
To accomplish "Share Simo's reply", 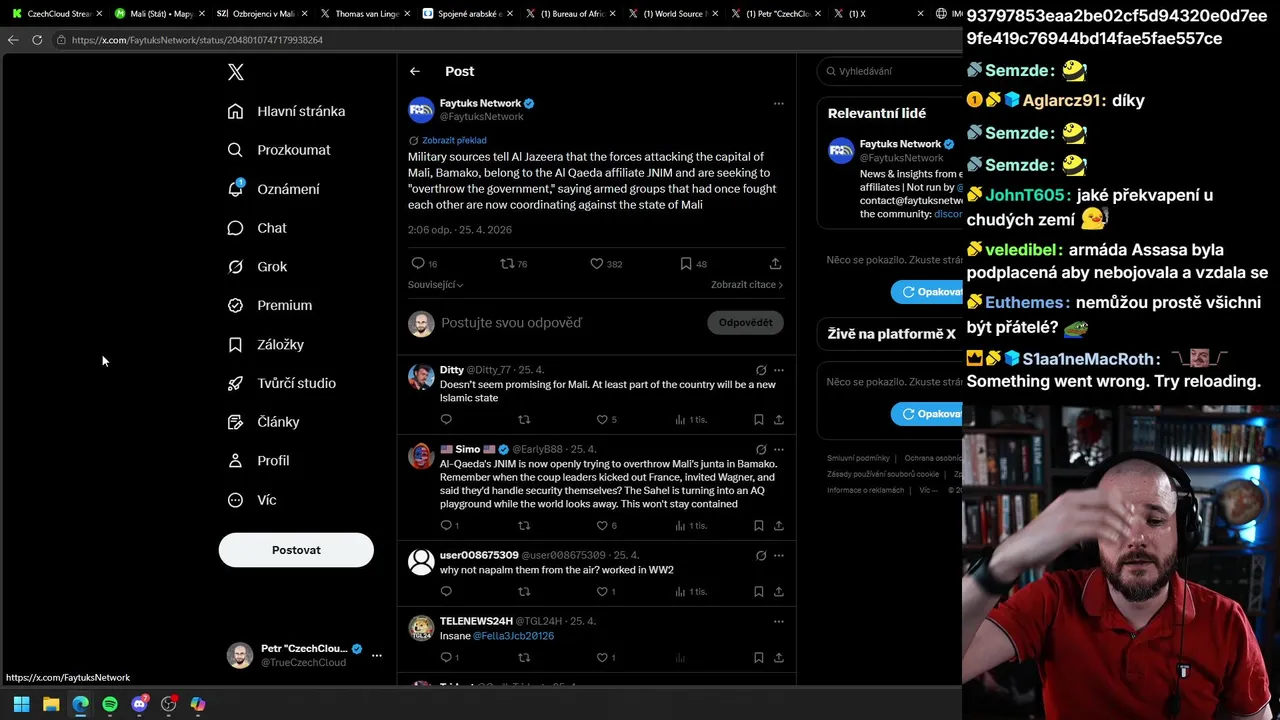I will tap(778, 525).
